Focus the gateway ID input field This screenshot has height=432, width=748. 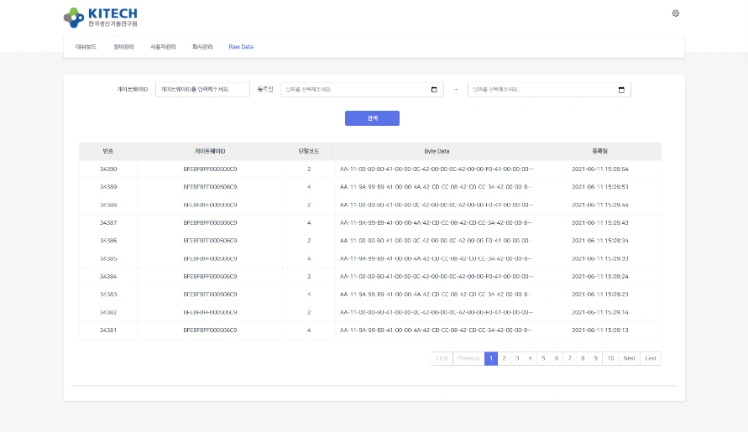tap(202, 89)
